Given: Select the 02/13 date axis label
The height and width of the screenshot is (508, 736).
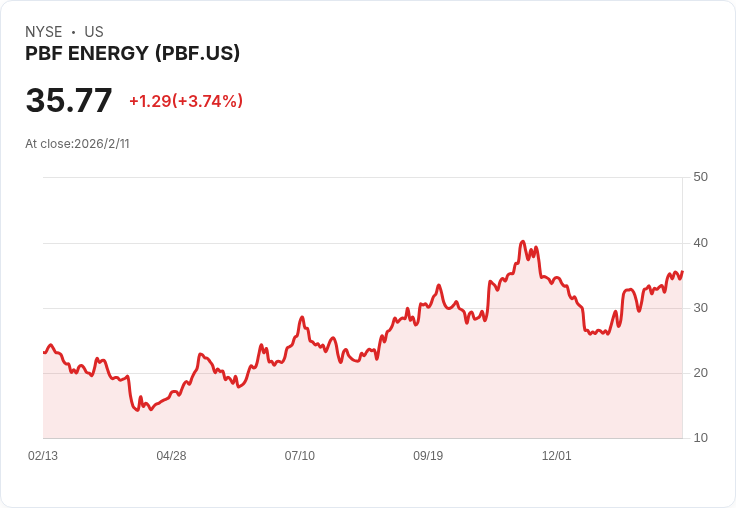Looking at the screenshot, I should [x=43, y=455].
